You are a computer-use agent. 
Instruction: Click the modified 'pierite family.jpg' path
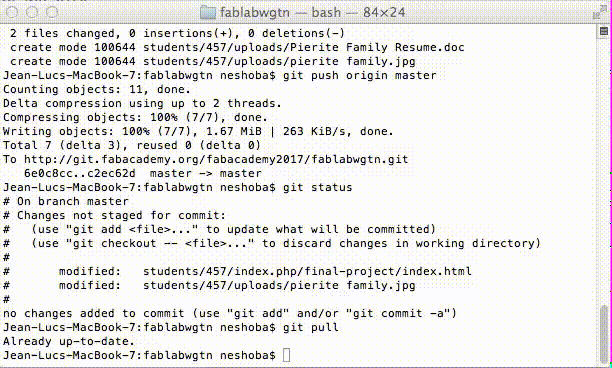pyautogui.click(x=279, y=285)
